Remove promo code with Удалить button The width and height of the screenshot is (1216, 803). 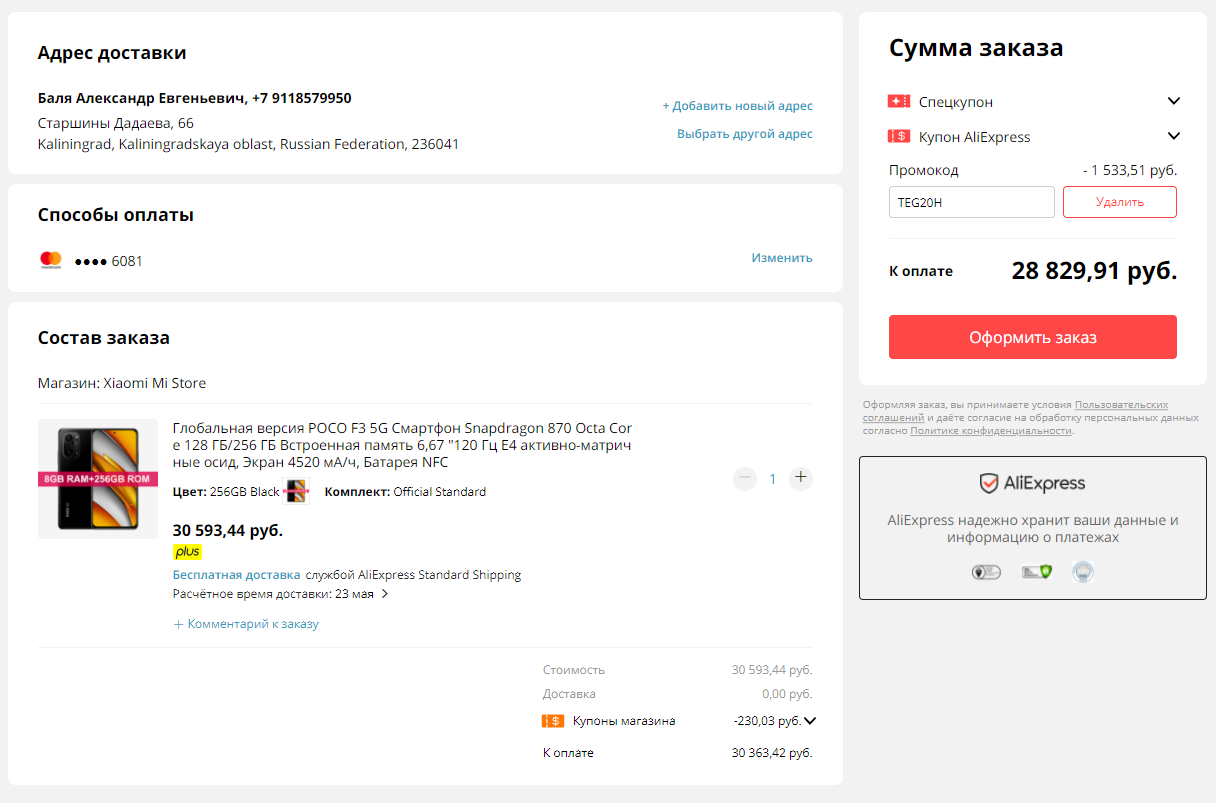pyautogui.click(x=1119, y=202)
